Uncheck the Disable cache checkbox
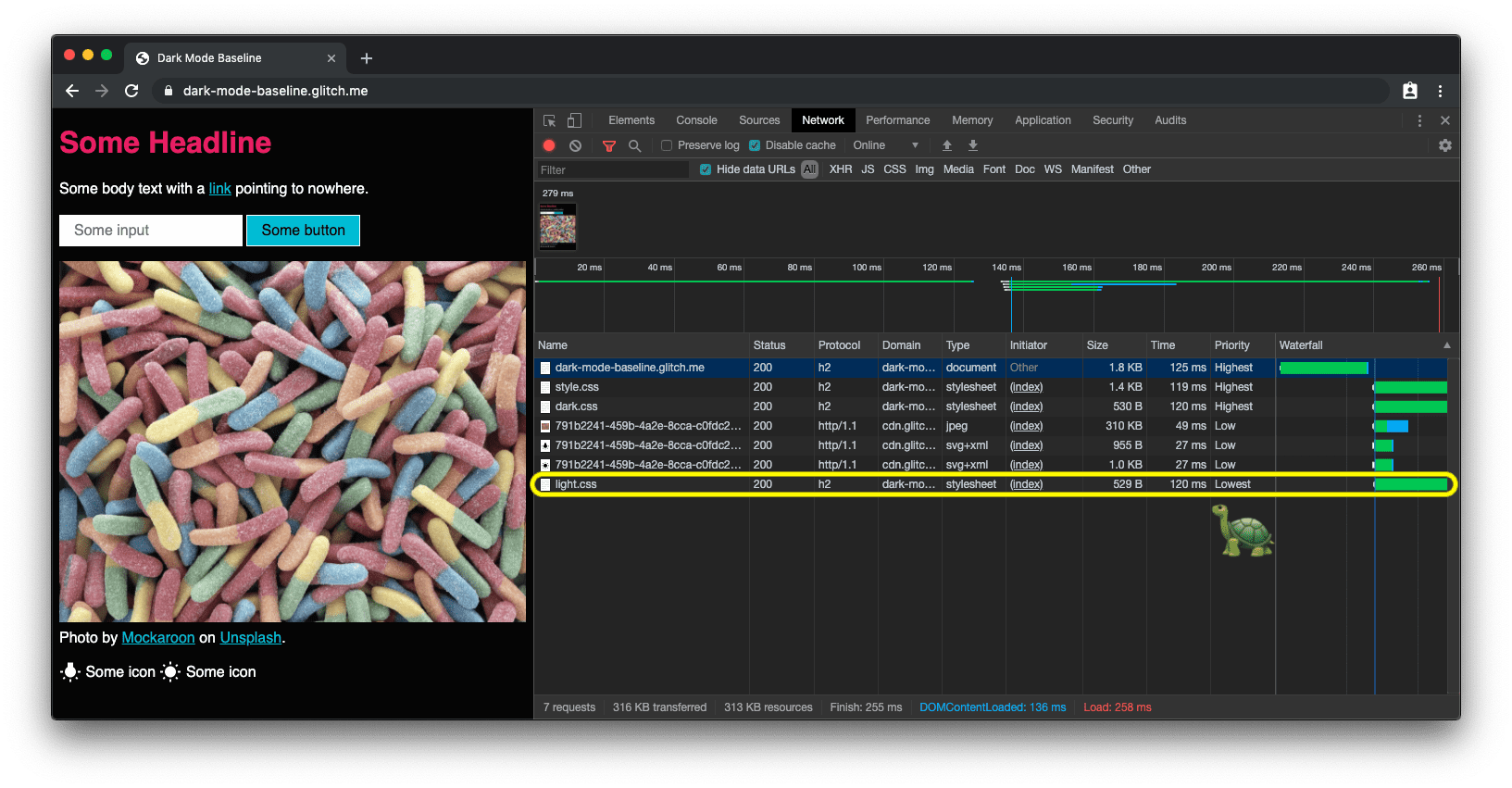 [x=755, y=145]
